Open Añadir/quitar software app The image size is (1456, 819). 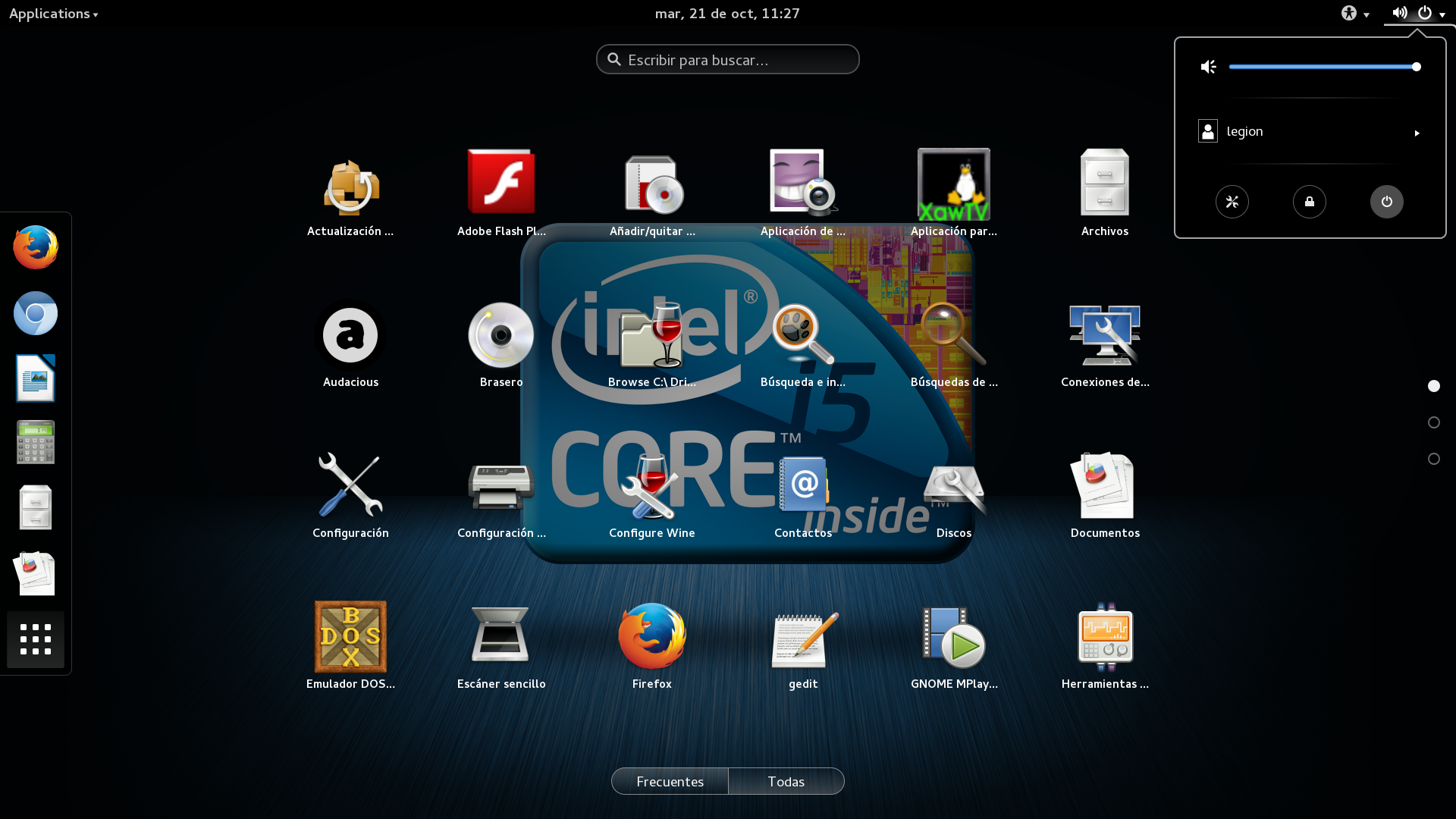[652, 194]
